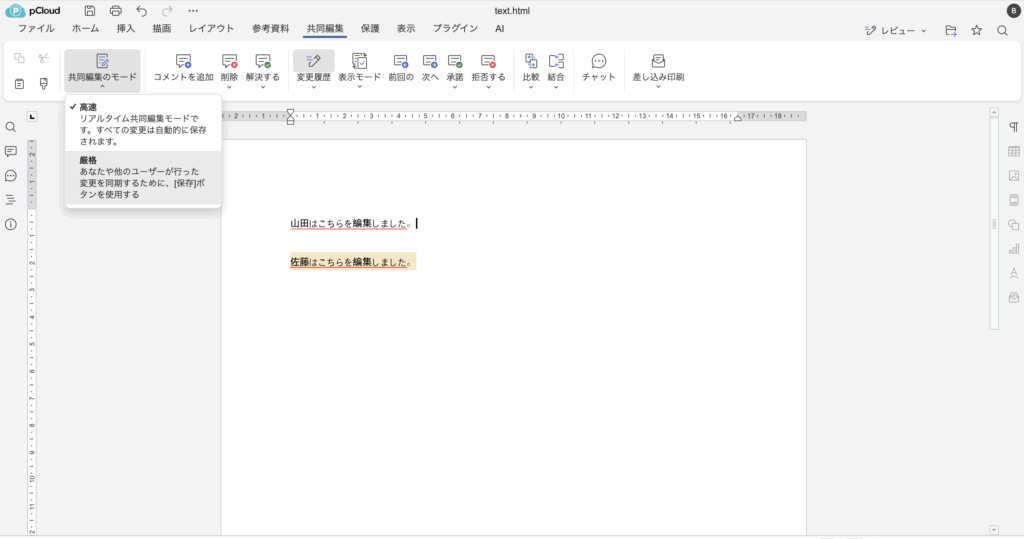Redo the last undone action
The width and height of the screenshot is (1024, 539).
pyautogui.click(x=167, y=10)
